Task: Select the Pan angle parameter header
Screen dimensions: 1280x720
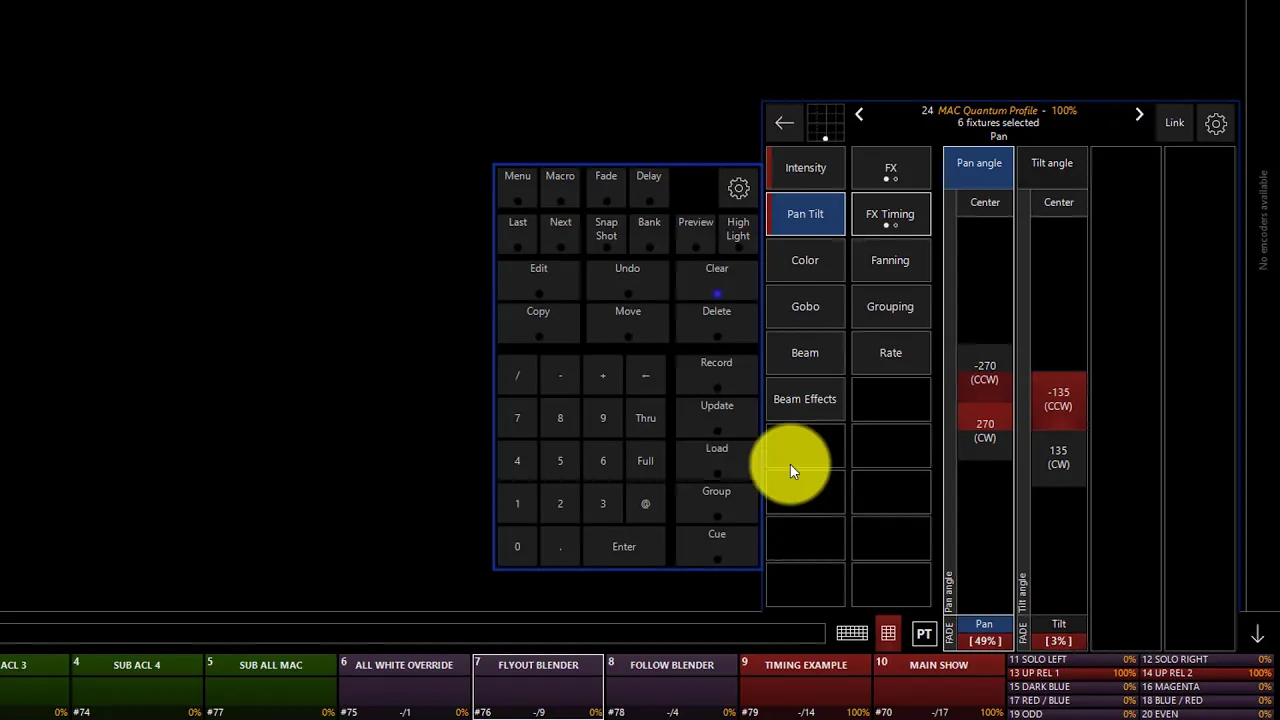Action: tap(979, 167)
